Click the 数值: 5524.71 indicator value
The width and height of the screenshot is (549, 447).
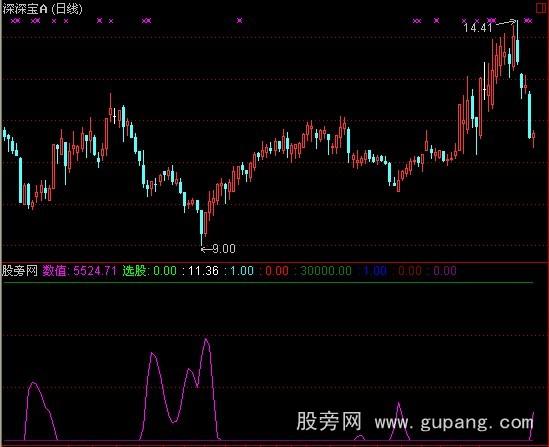tap(79, 271)
